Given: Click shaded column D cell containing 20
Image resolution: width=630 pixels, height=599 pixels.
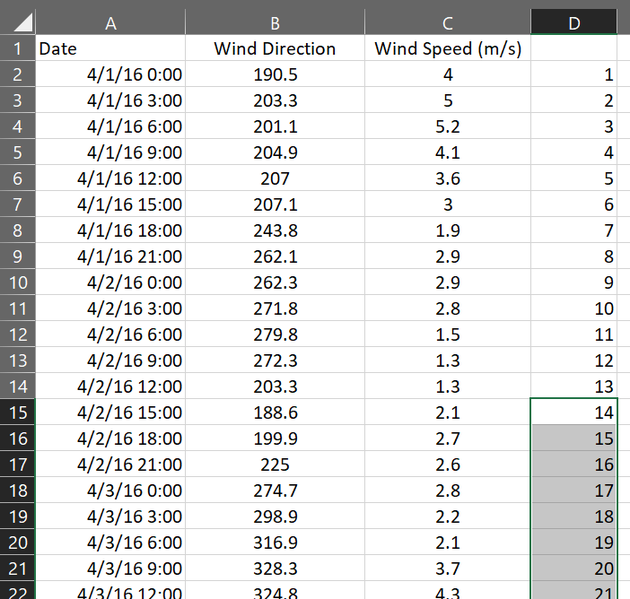Looking at the screenshot, I should click(574, 568).
